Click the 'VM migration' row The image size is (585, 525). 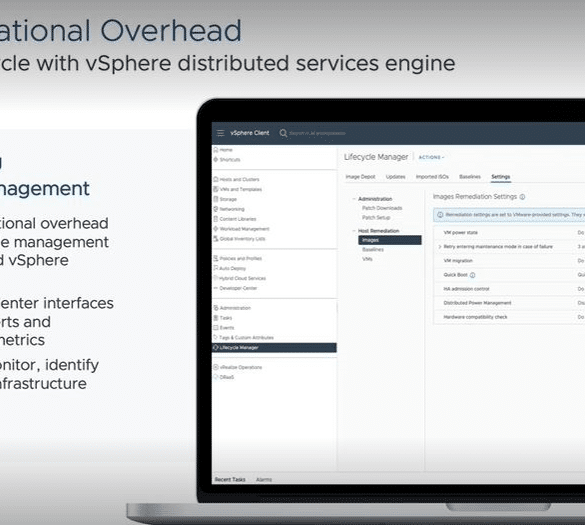click(509, 260)
